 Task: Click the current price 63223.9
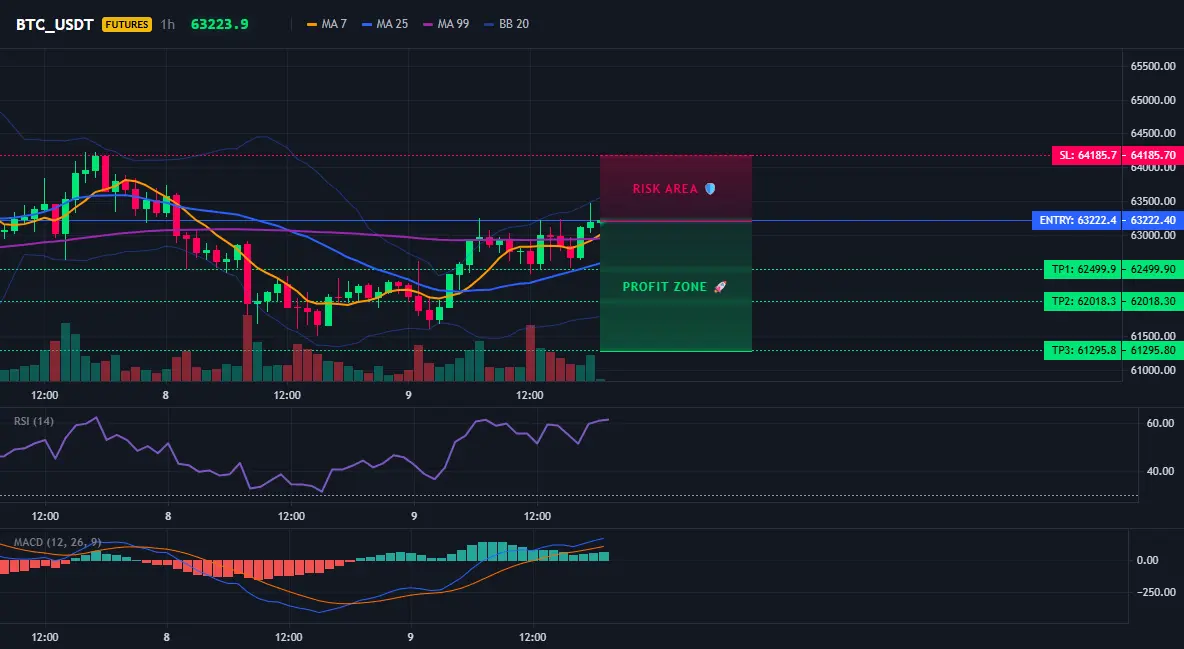(x=220, y=24)
